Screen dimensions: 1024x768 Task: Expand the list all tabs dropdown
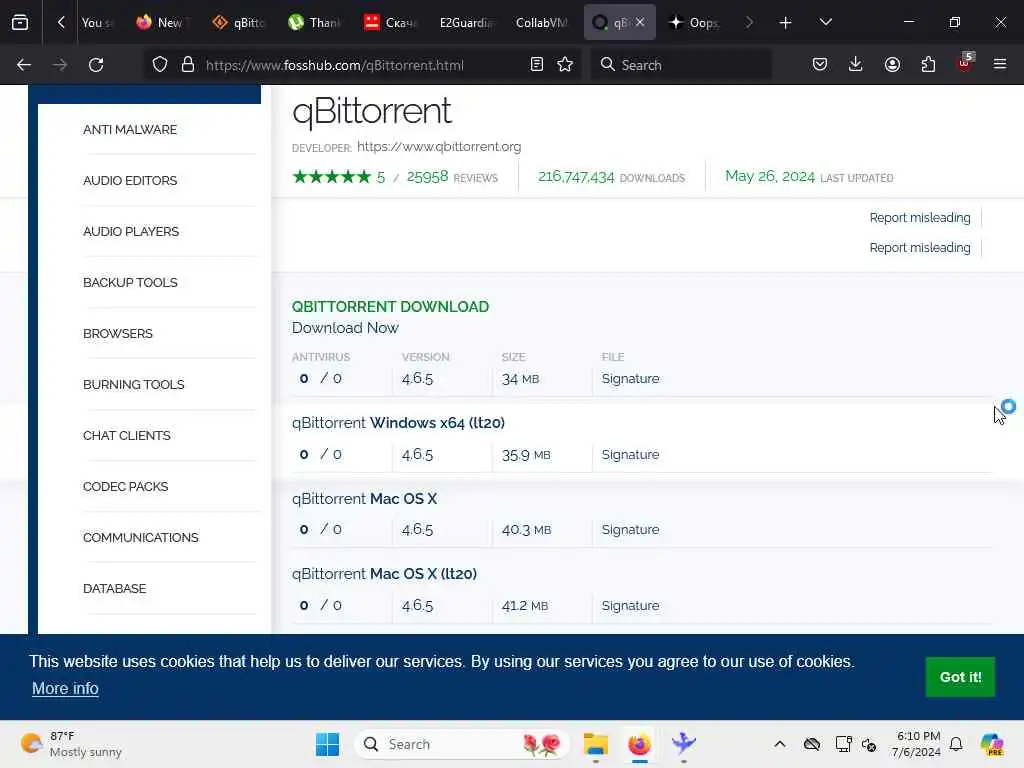click(825, 22)
